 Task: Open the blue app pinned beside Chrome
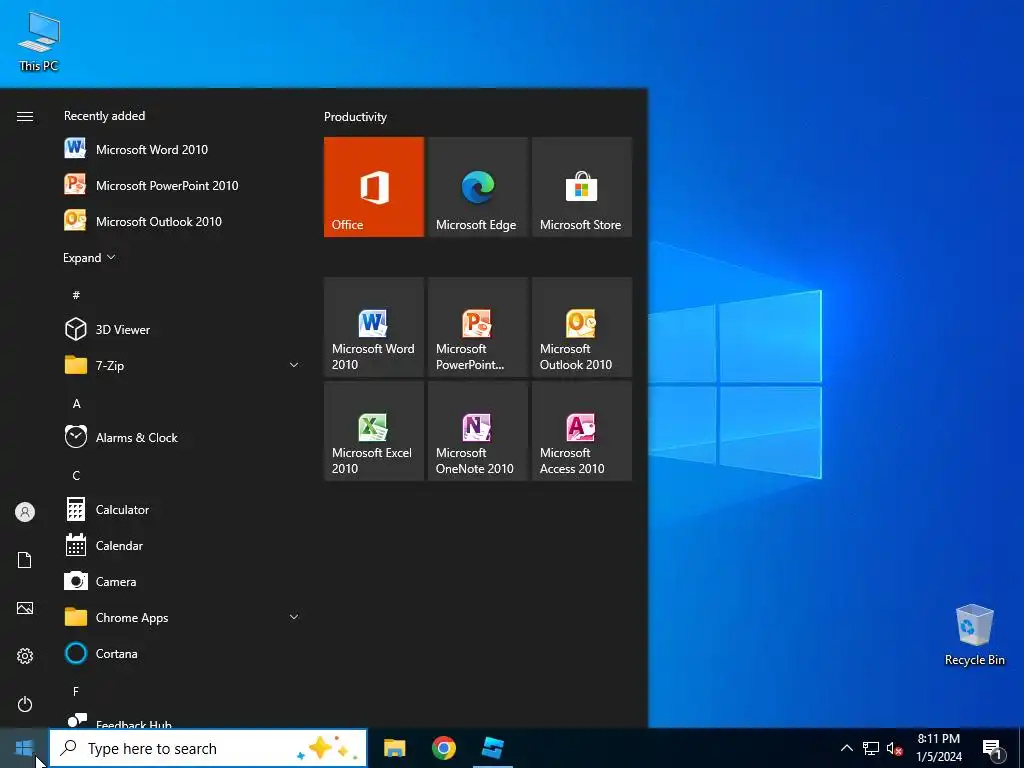492,748
